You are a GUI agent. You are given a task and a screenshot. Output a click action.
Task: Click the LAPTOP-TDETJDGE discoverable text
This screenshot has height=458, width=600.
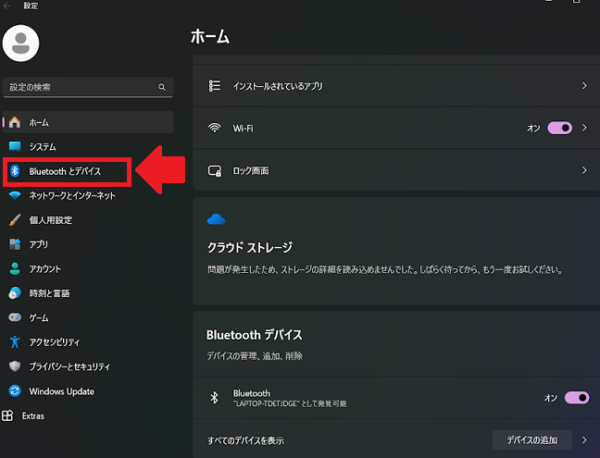click(290, 404)
